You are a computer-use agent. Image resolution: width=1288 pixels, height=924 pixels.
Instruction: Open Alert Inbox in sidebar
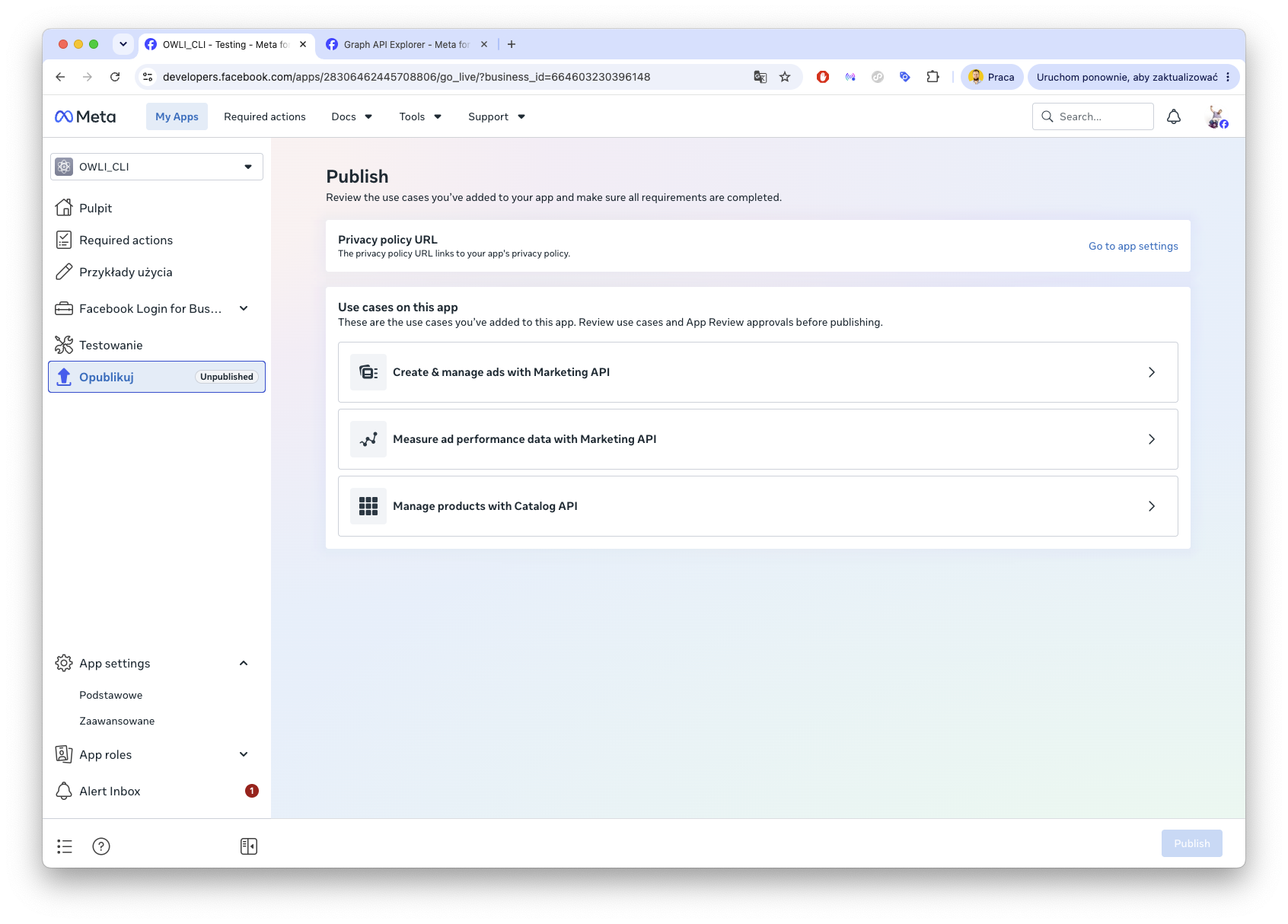(x=157, y=791)
